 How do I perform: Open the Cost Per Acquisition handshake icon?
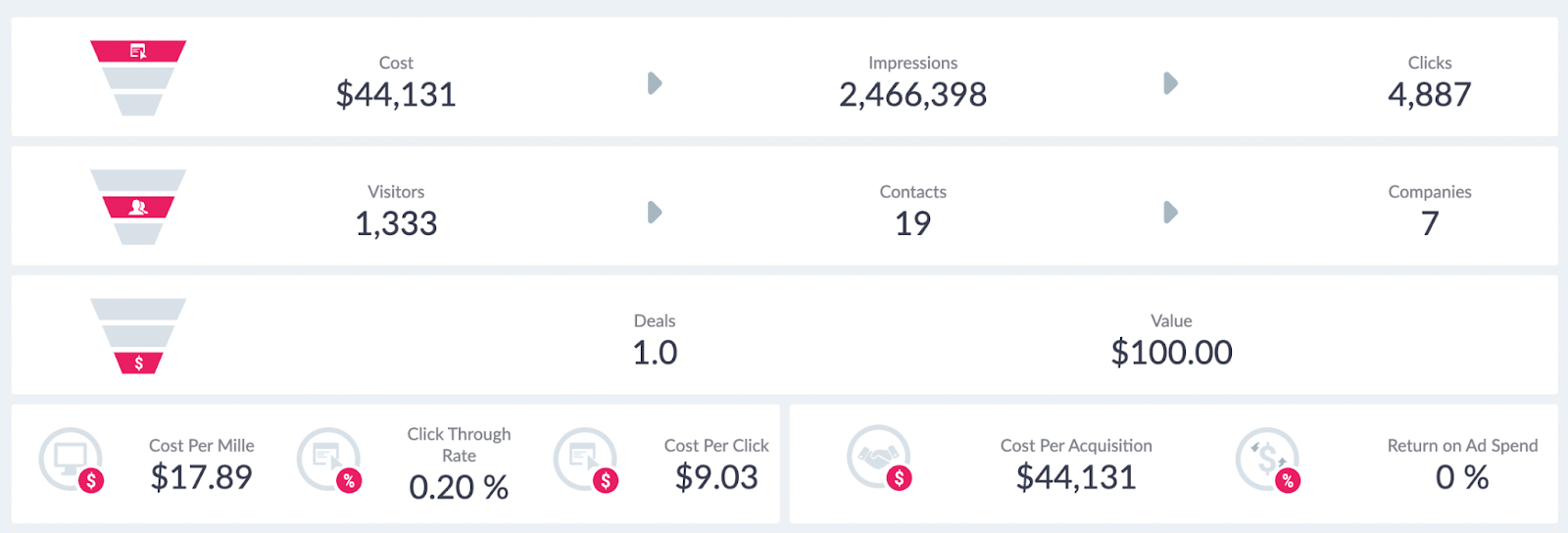[880, 458]
